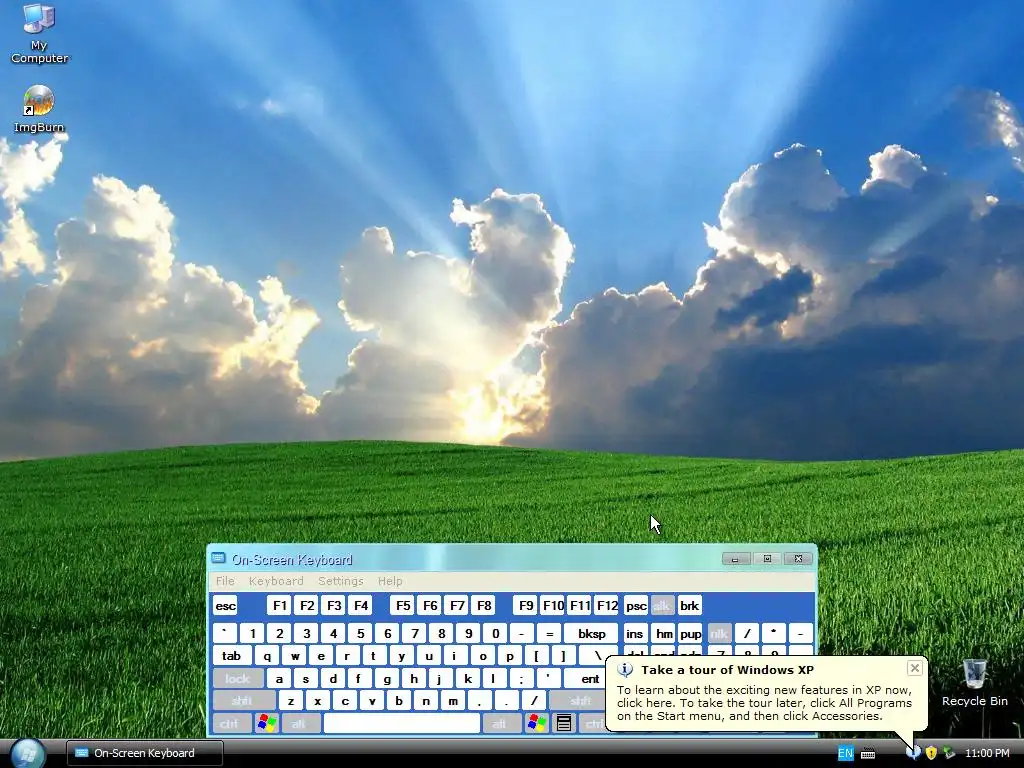This screenshot has width=1024, height=768.
Task: Open the Keyboard menu
Action: coord(276,581)
